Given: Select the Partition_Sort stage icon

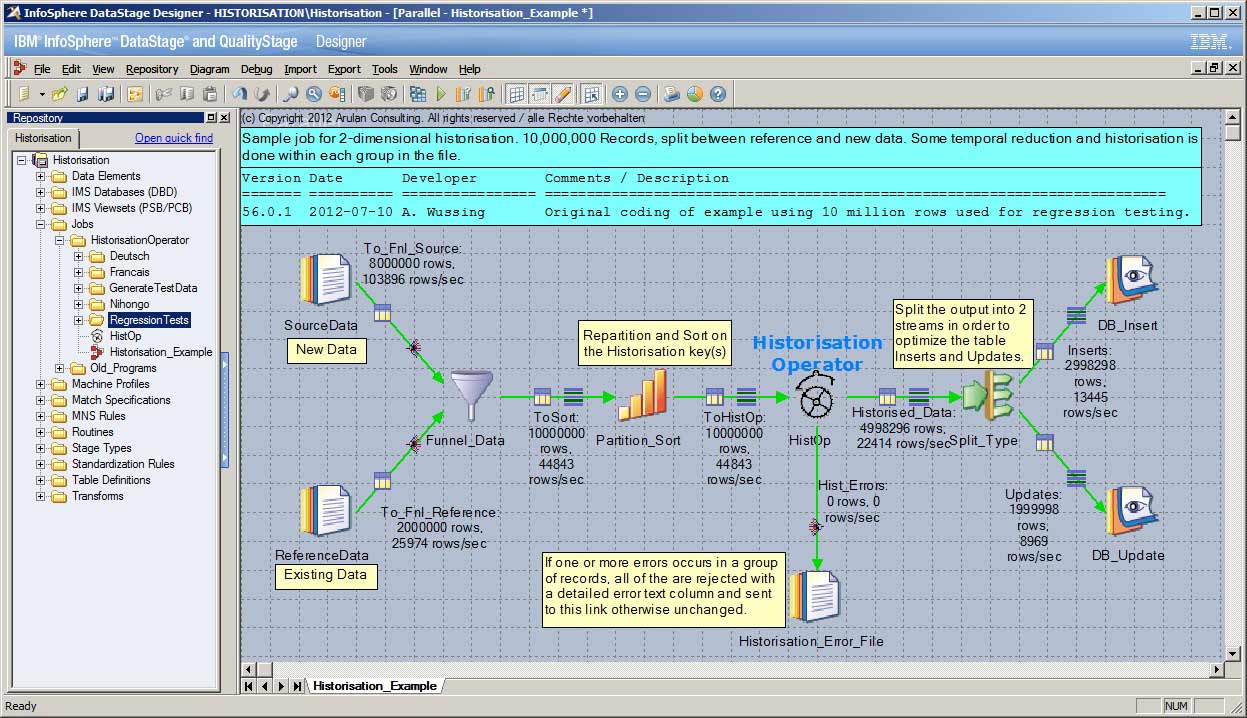Looking at the screenshot, I should [641, 396].
